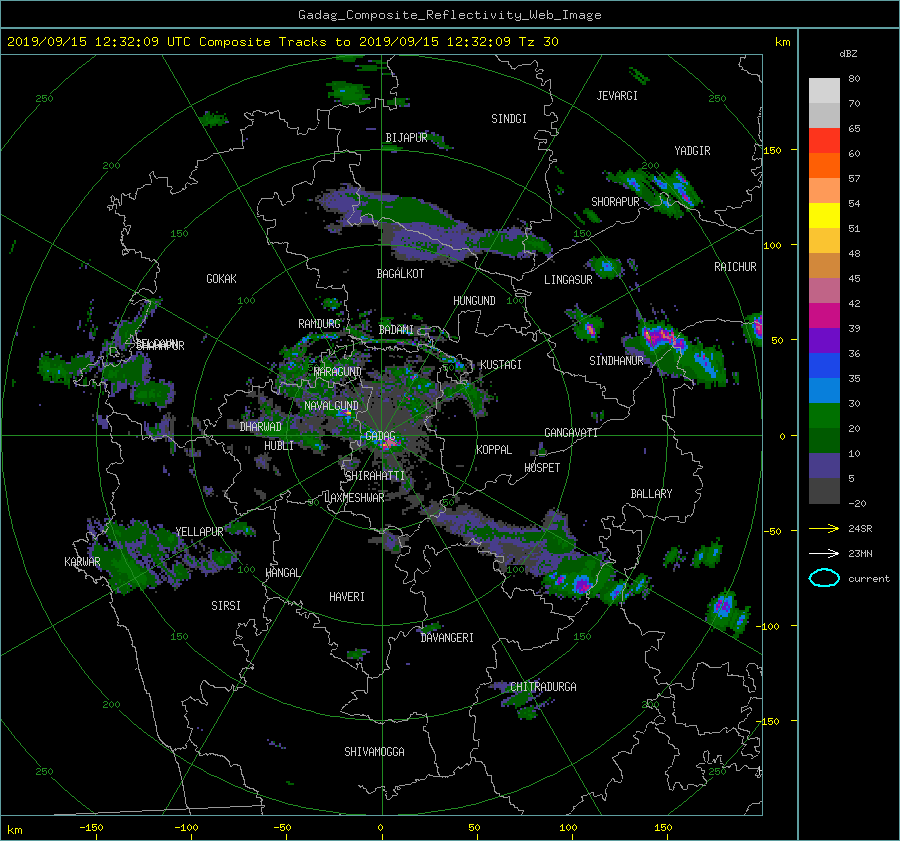This screenshot has height=841, width=900.
Task: Click the strong echo cell near Sindhanur
Action: [663, 339]
